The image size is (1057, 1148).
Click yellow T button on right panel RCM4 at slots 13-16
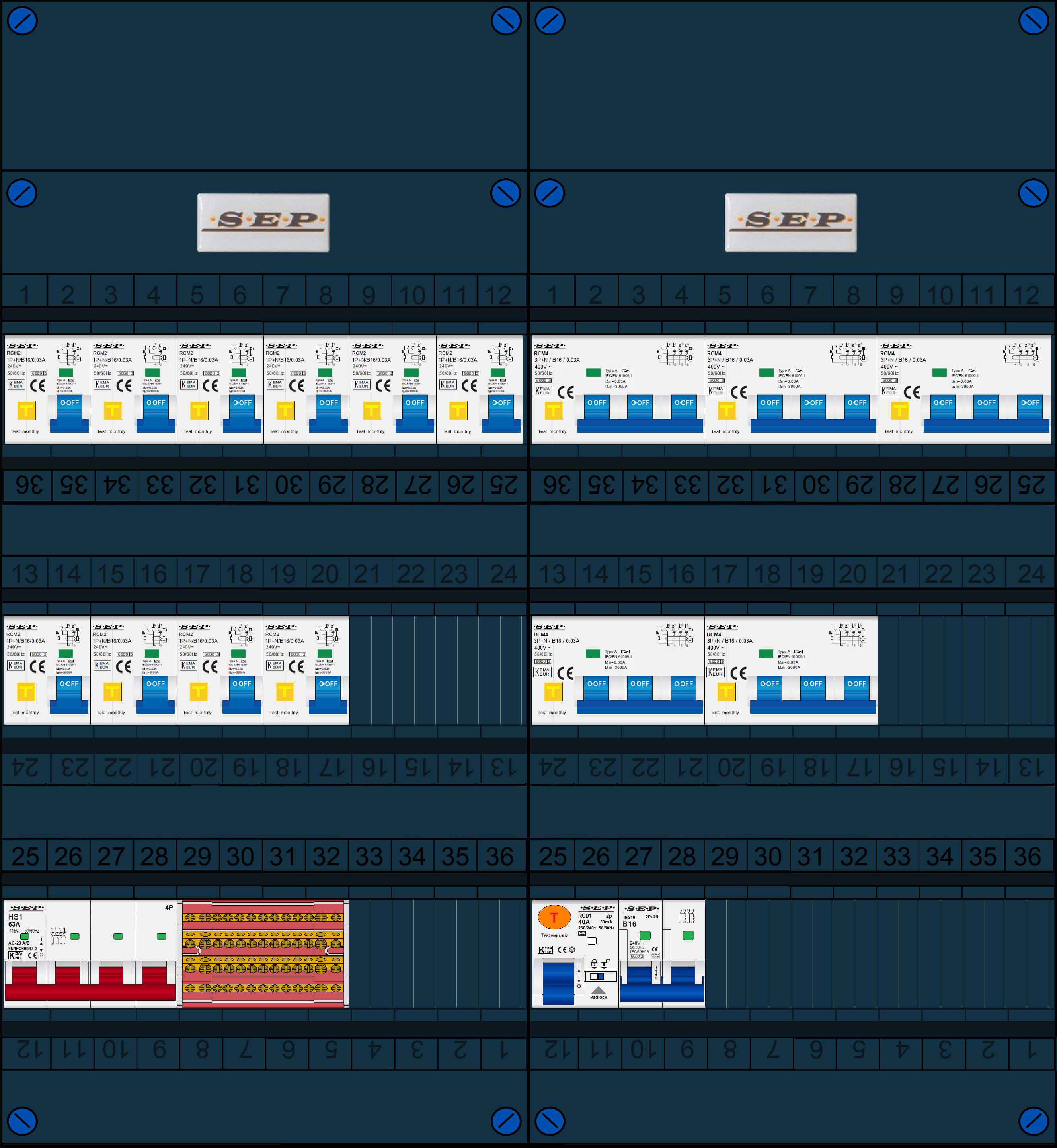coord(553,691)
